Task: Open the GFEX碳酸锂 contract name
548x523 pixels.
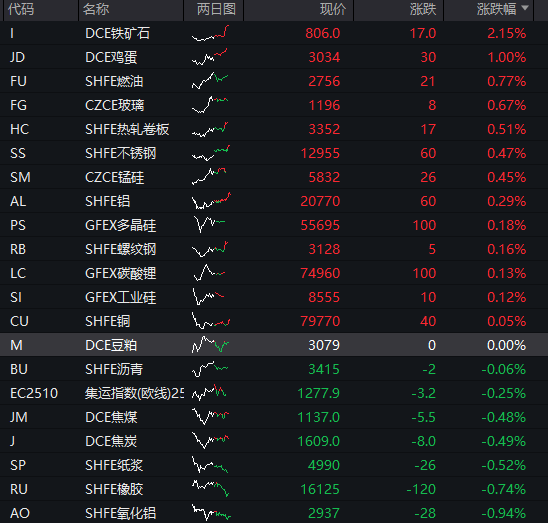Action: (x=121, y=273)
